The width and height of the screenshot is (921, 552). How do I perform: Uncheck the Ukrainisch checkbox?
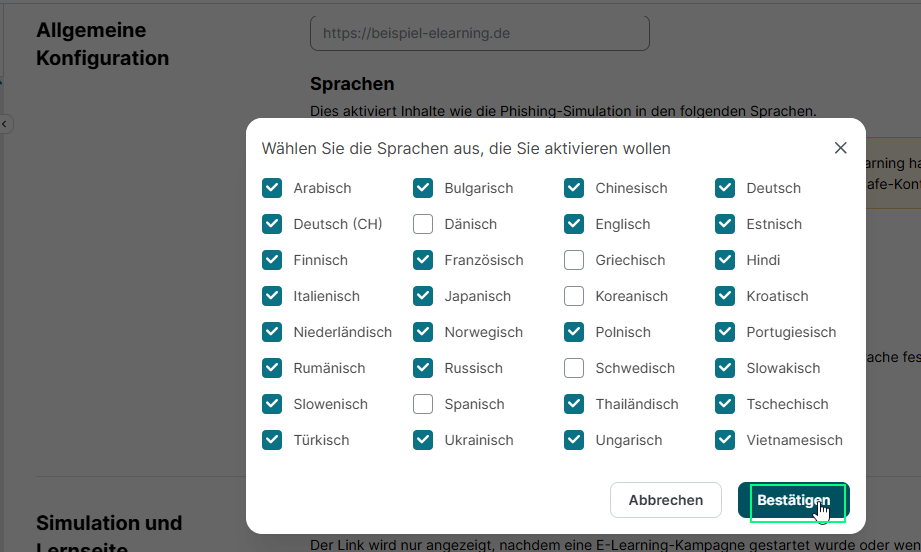pyautogui.click(x=423, y=440)
